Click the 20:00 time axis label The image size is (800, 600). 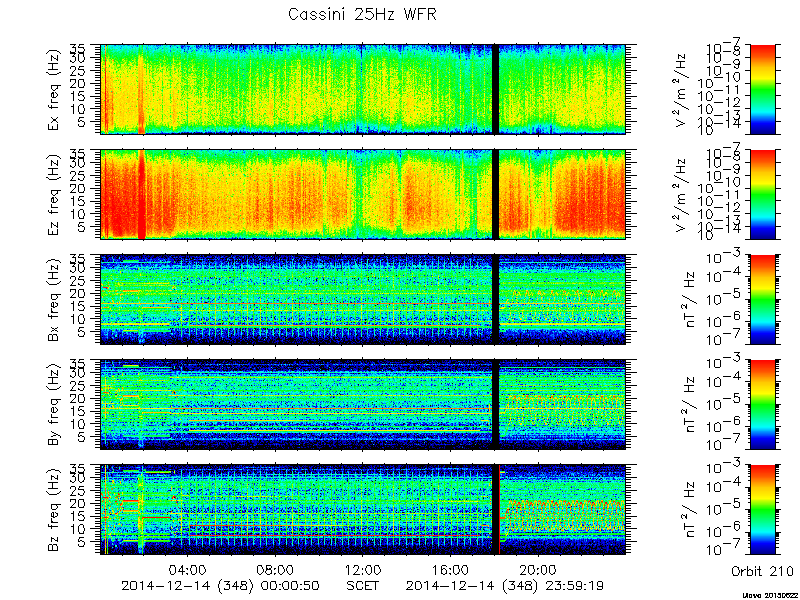tap(538, 569)
